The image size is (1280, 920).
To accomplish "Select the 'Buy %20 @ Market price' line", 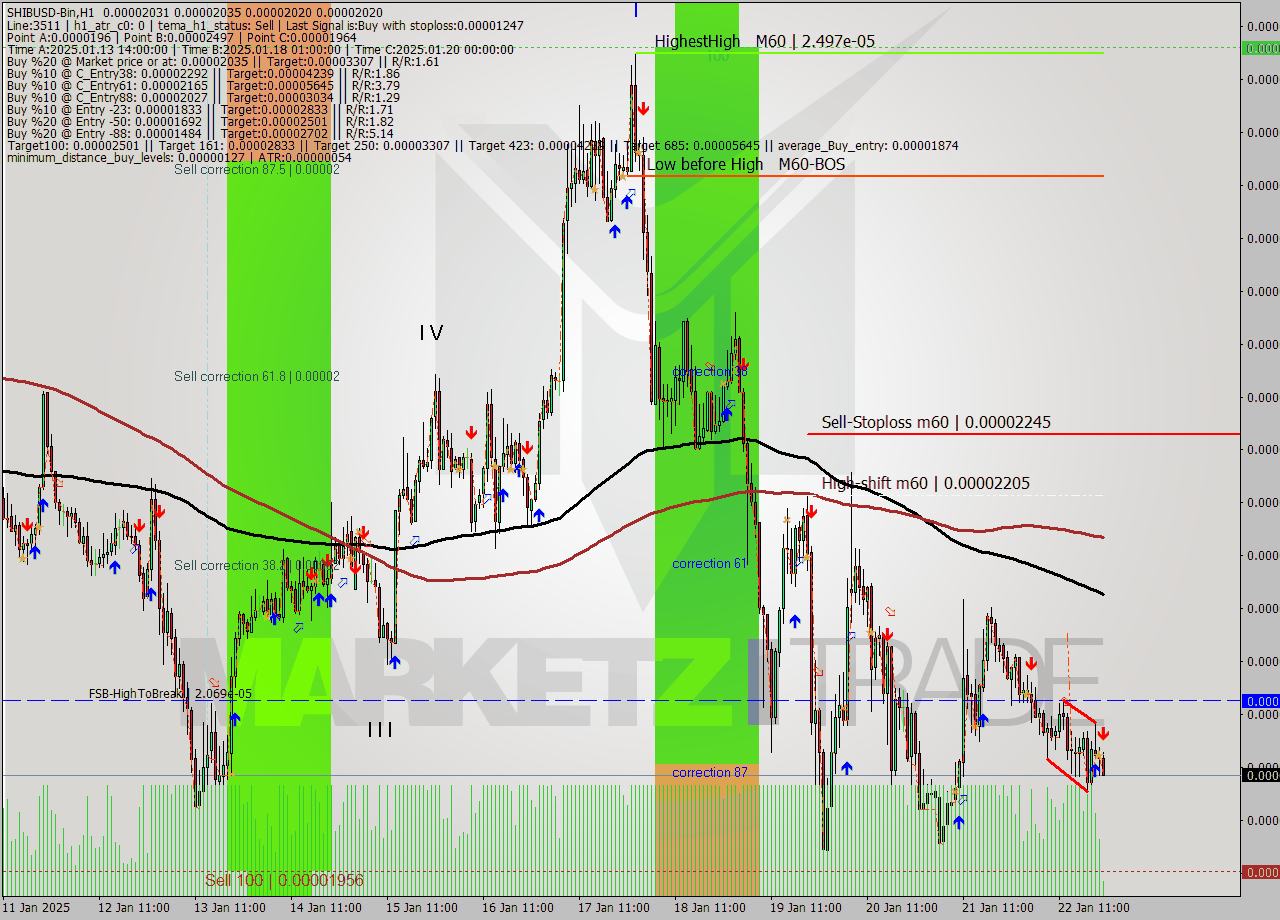I will (223, 61).
